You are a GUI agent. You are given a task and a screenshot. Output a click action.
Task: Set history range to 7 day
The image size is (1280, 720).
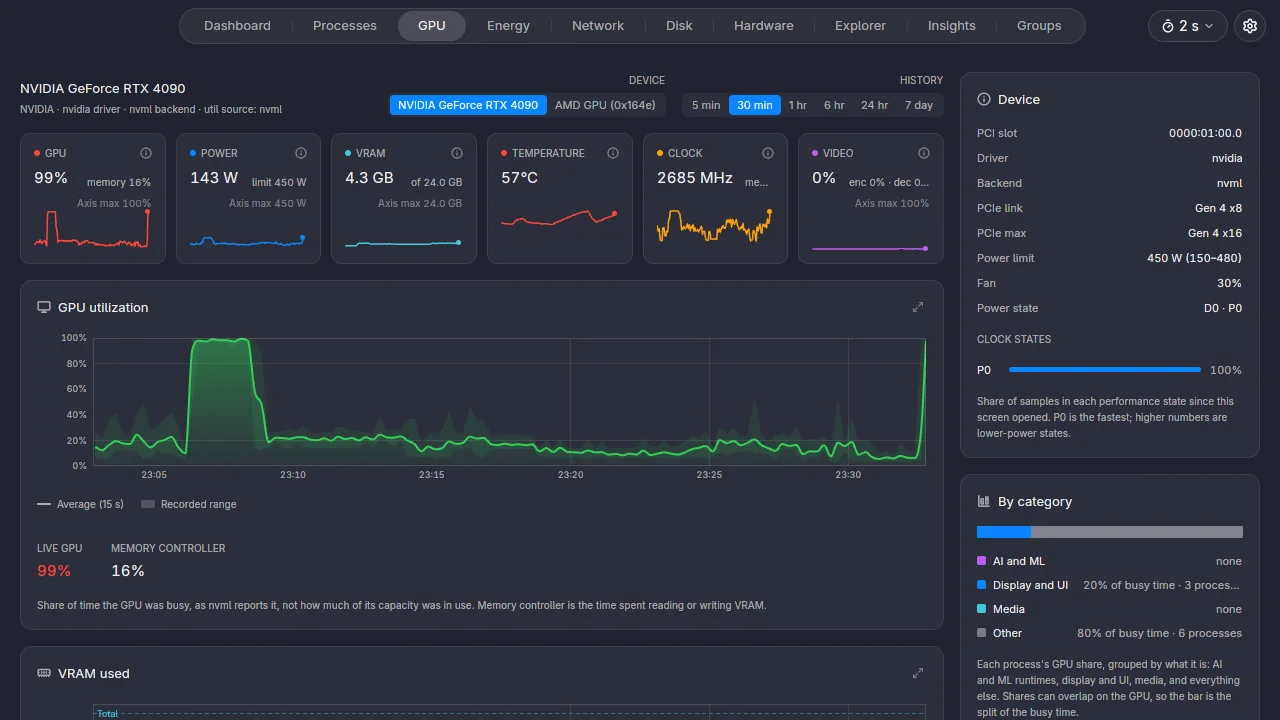point(919,105)
